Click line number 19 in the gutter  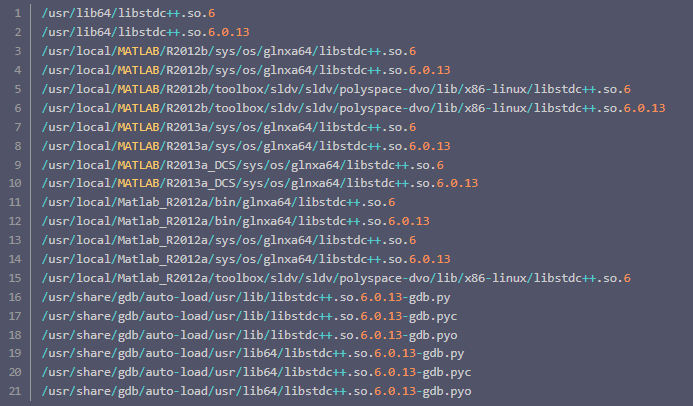pyautogui.click(x=15, y=353)
